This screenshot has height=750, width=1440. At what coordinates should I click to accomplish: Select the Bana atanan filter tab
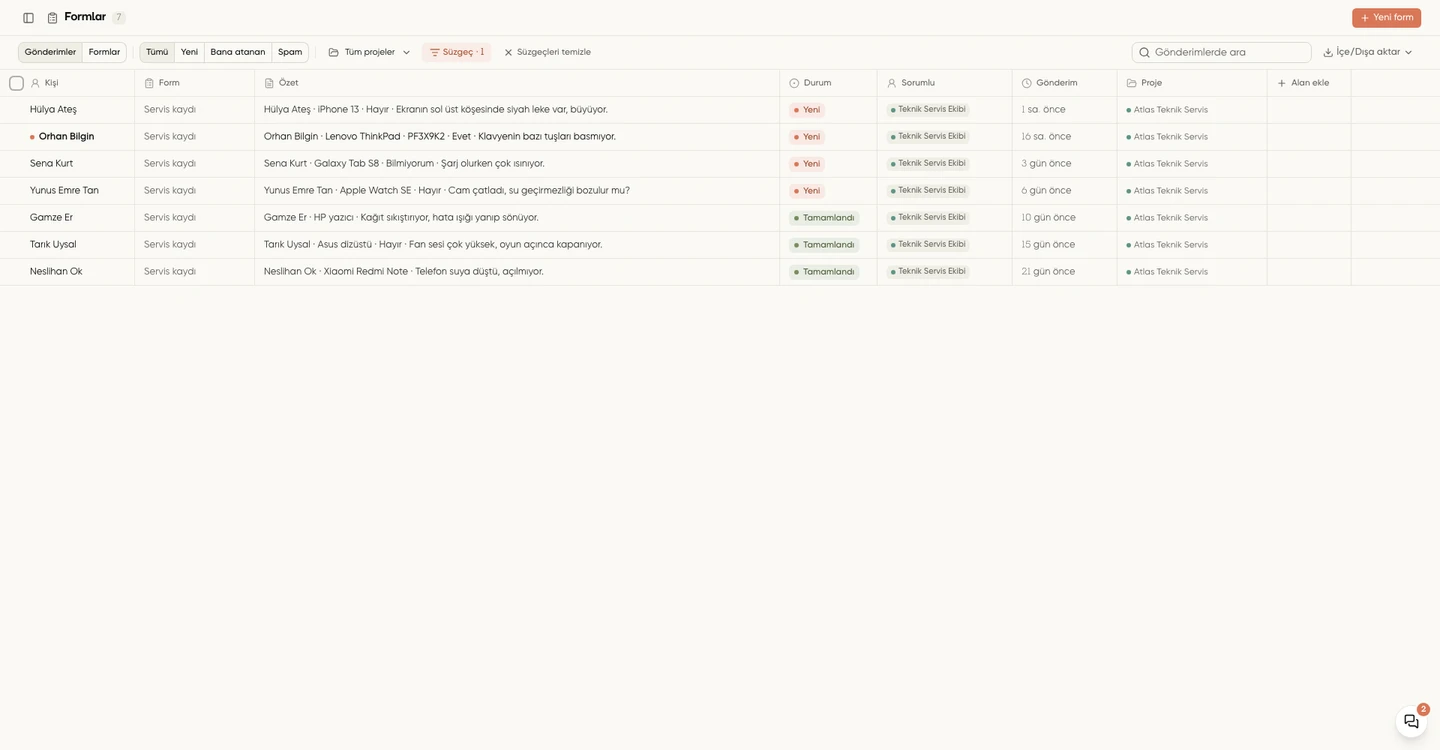pyautogui.click(x=238, y=52)
